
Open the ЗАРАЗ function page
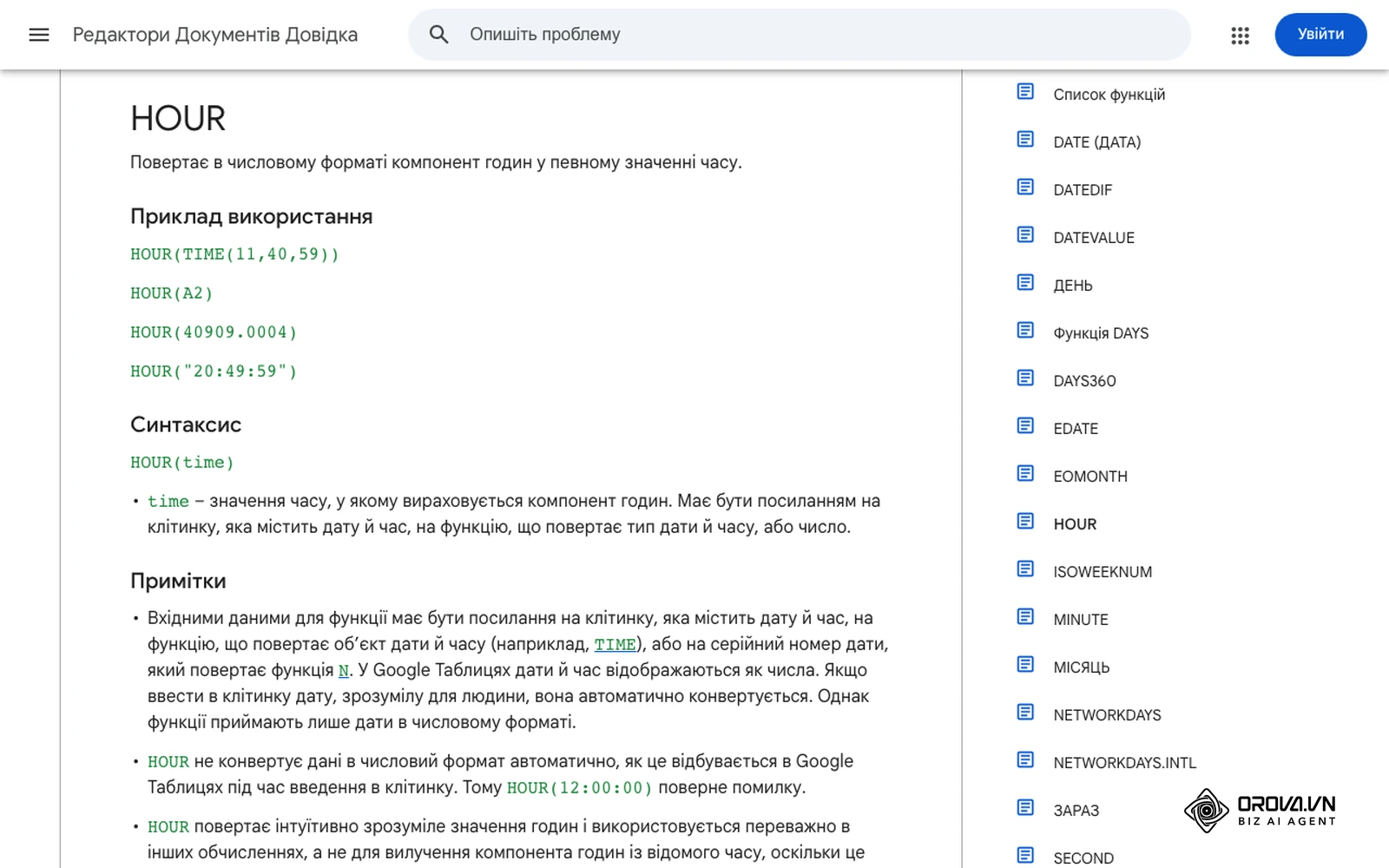click(1076, 811)
